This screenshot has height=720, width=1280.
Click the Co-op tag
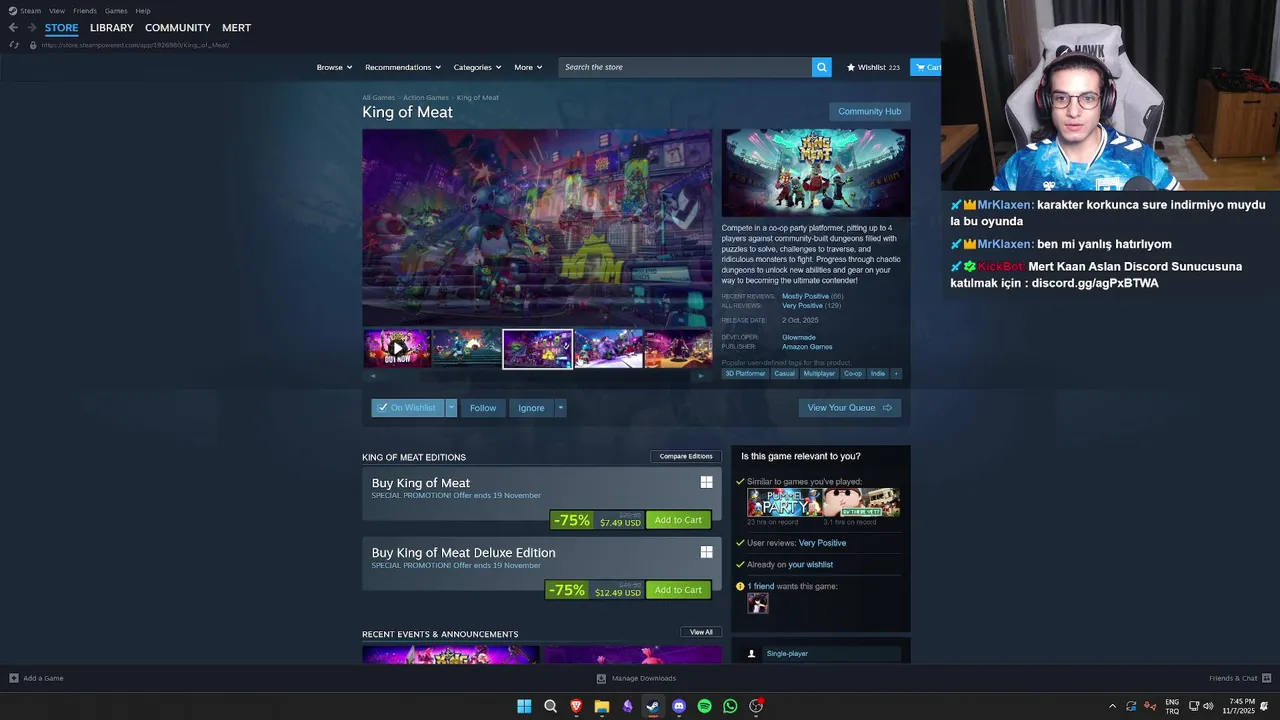click(x=853, y=374)
